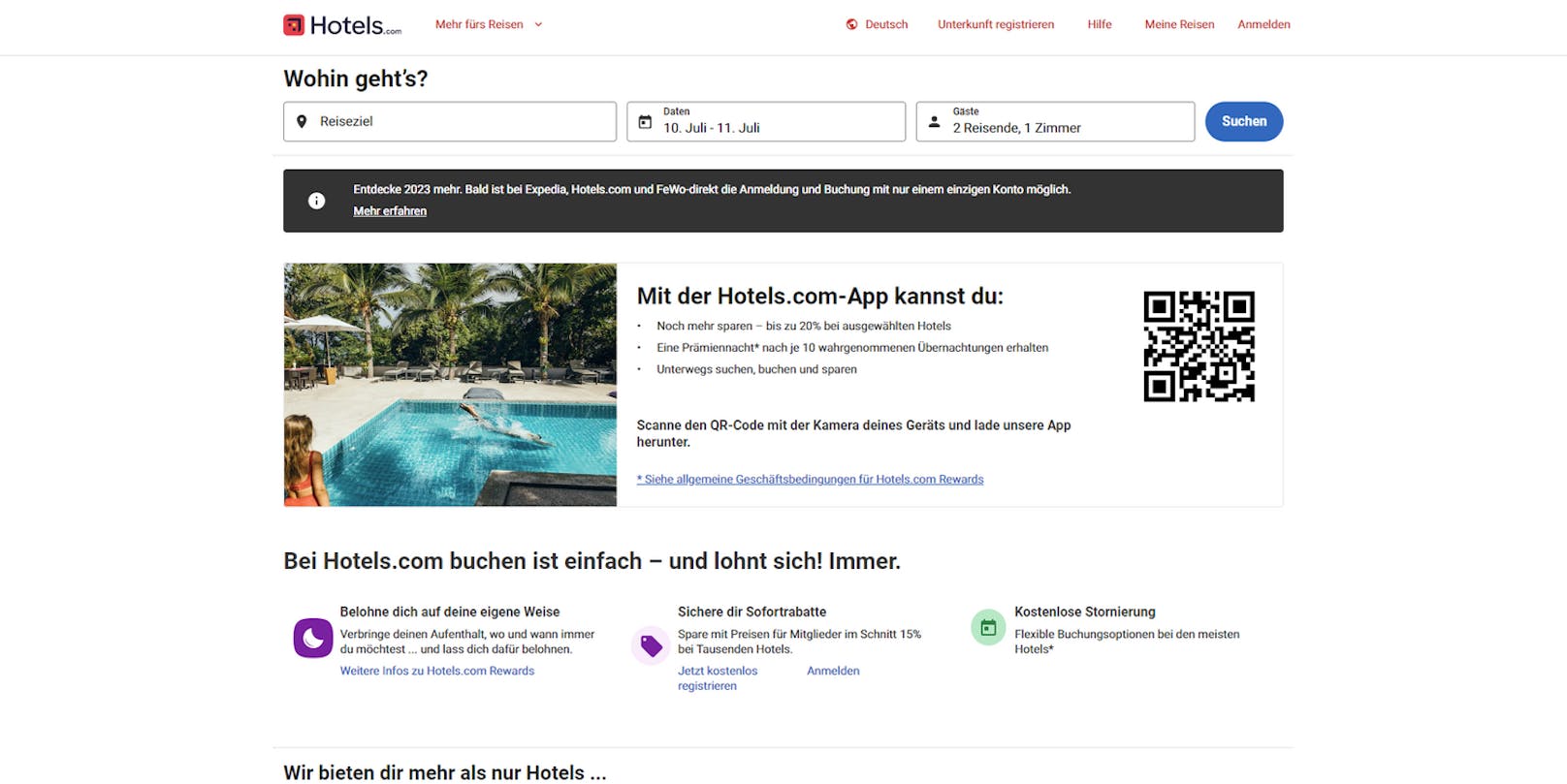Click the green calendar cancellation icon
The width and height of the screenshot is (1567, 784).
(988, 627)
